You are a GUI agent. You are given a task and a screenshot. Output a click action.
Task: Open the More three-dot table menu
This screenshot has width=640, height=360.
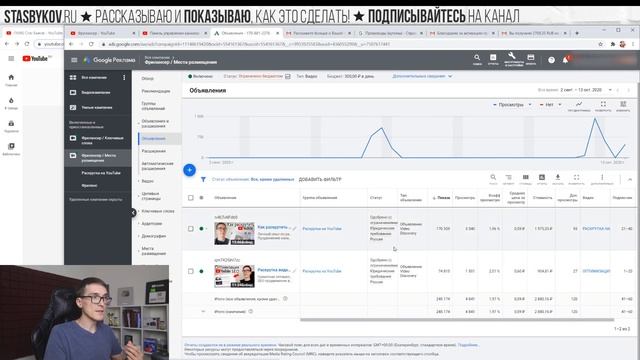coord(602,178)
